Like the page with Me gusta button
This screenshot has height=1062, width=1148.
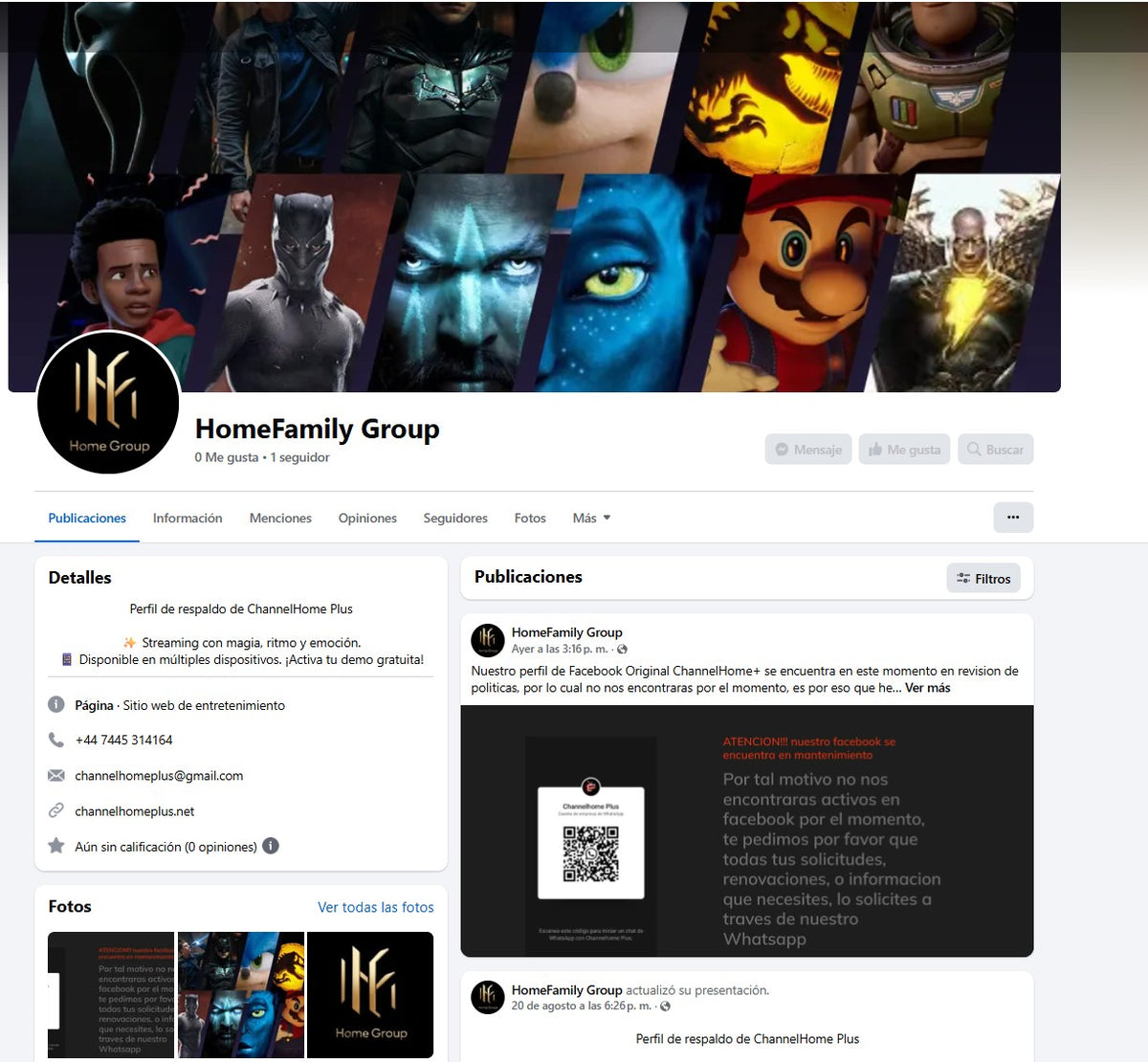click(x=904, y=450)
